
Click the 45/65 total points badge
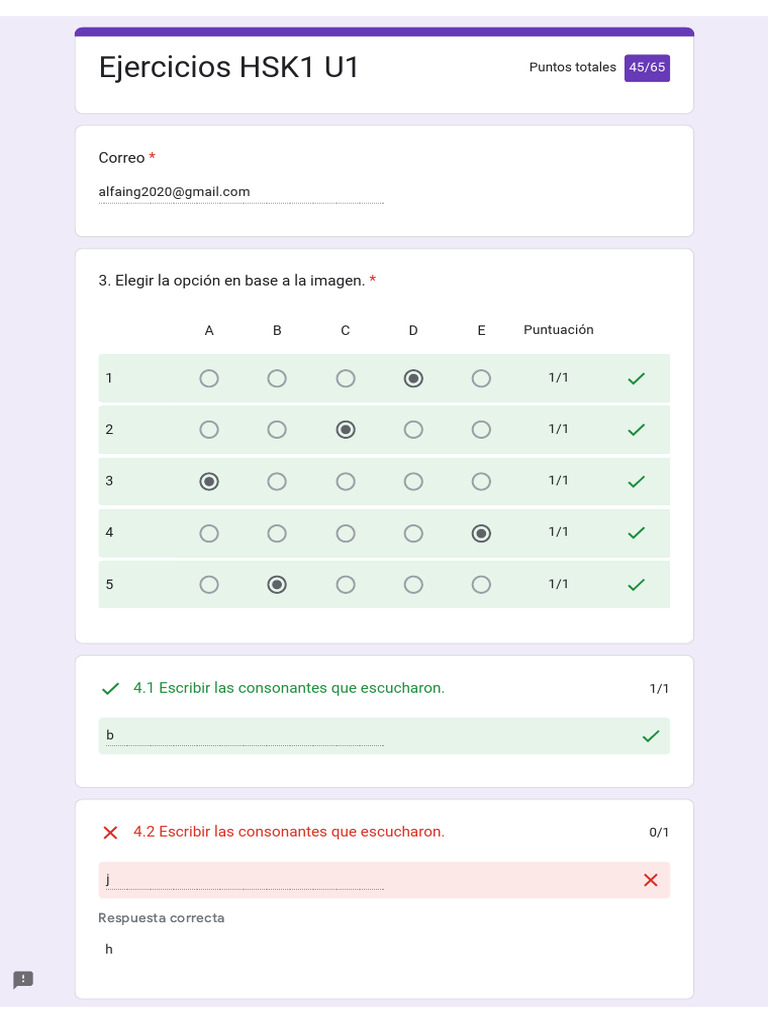pyautogui.click(x=647, y=67)
